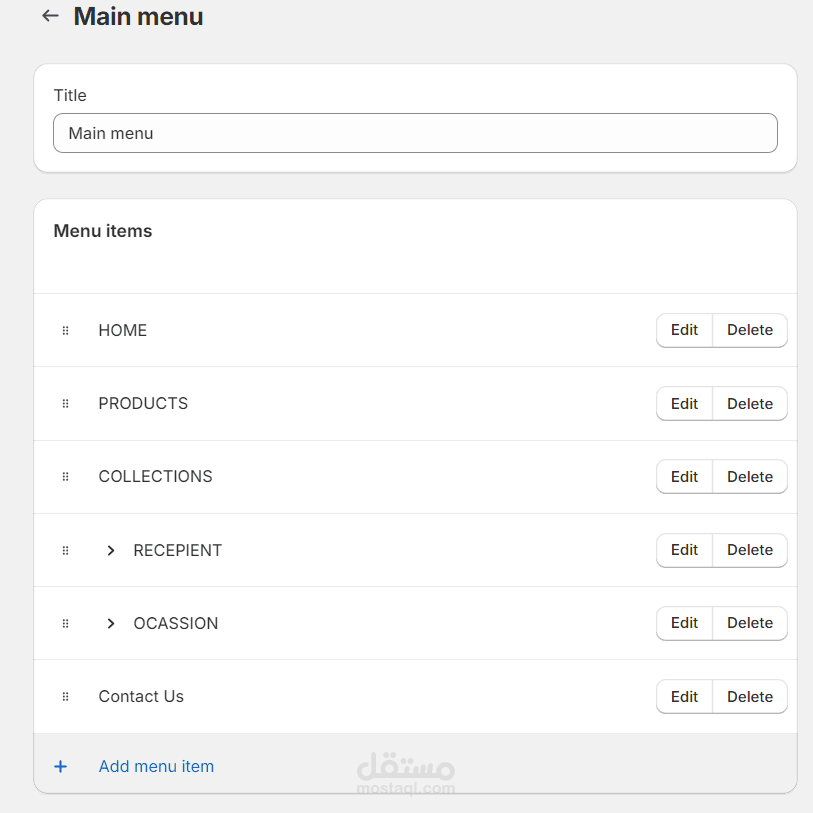The height and width of the screenshot is (813, 813).
Task: Click the back arrow beside Main menu
Action: coord(50,16)
